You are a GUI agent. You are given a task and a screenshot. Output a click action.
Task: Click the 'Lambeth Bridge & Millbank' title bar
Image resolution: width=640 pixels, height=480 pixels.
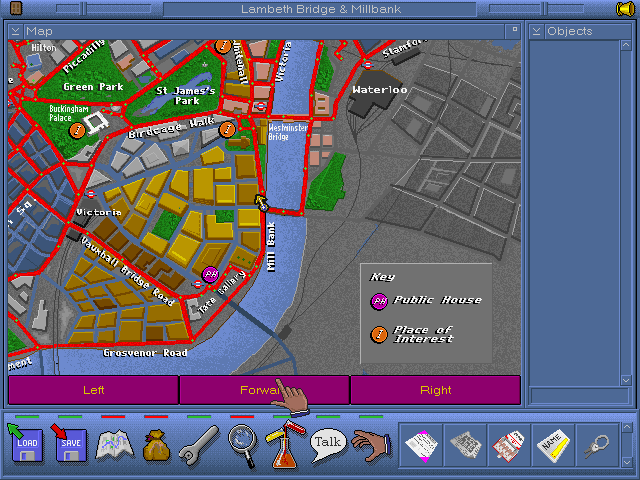click(x=320, y=9)
